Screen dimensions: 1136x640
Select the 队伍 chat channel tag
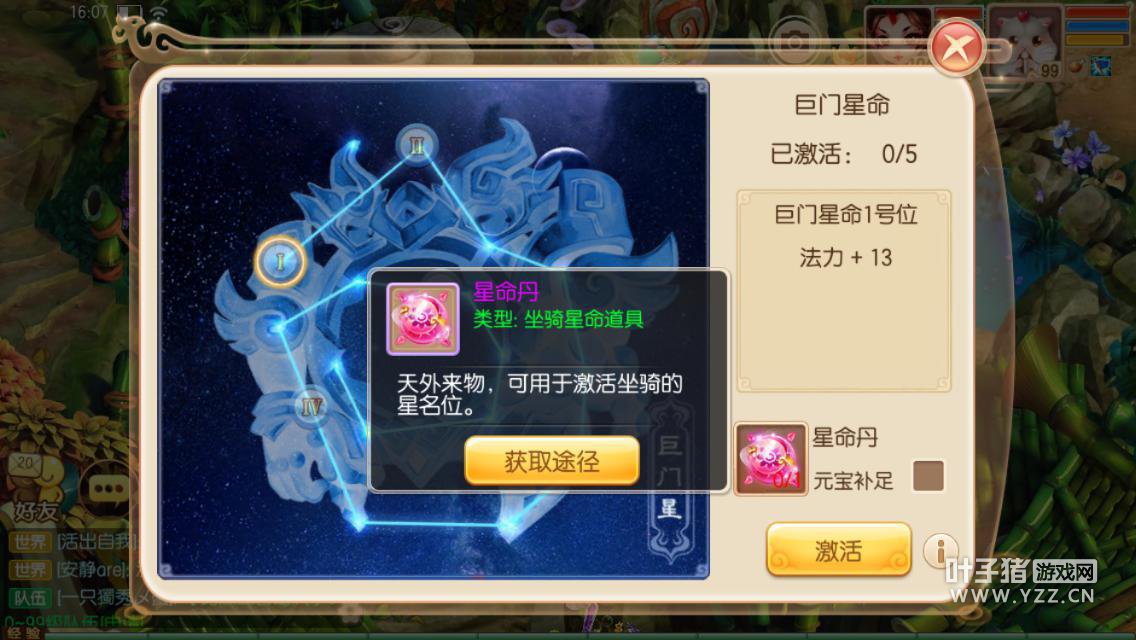pyautogui.click(x=30, y=598)
